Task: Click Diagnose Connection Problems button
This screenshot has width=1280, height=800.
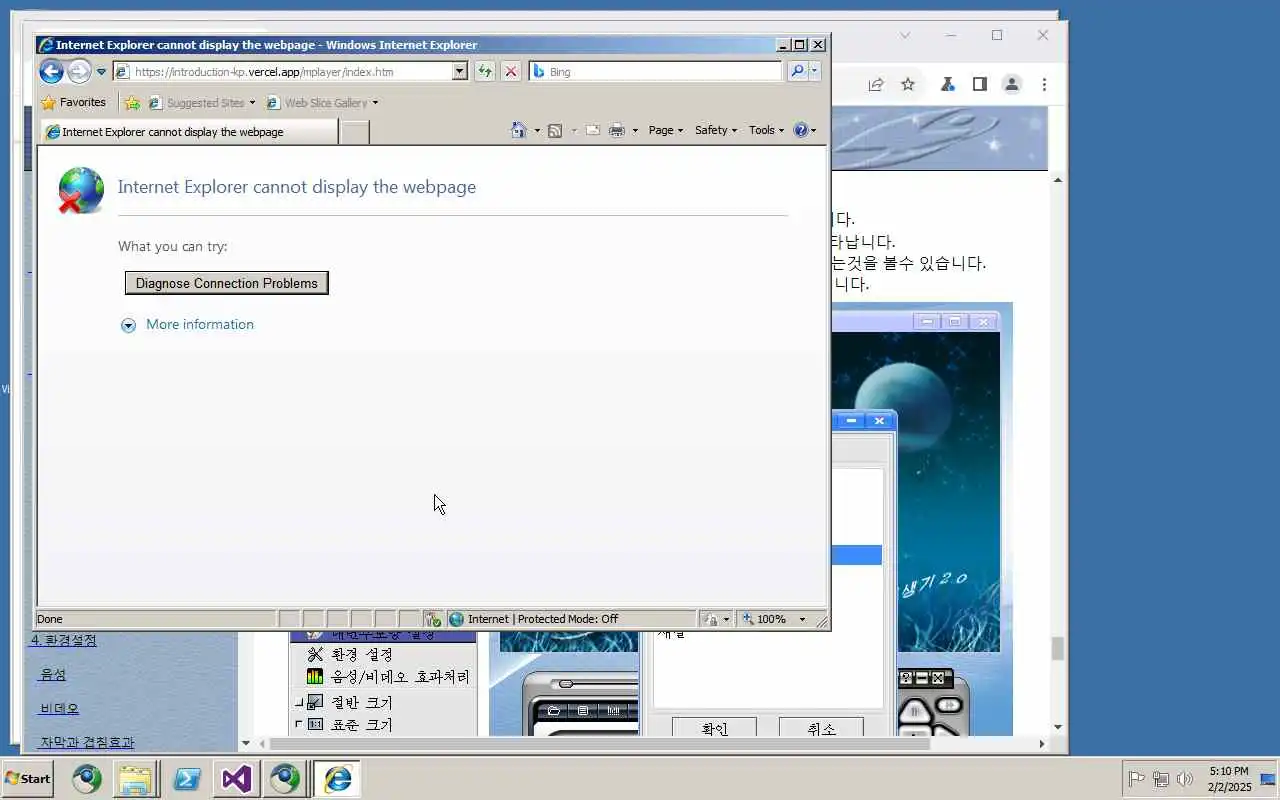Action: [x=227, y=283]
